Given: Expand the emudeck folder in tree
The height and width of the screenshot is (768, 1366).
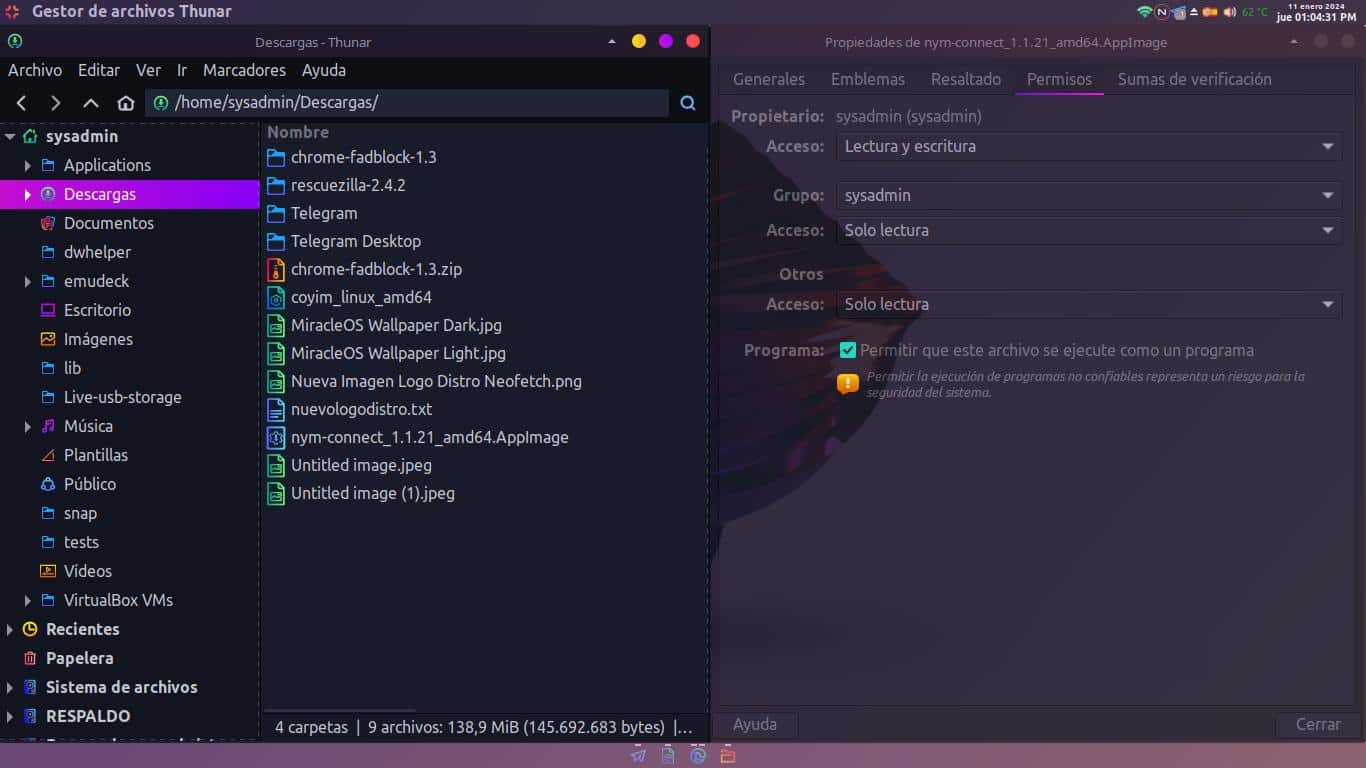Looking at the screenshot, I should pos(28,281).
